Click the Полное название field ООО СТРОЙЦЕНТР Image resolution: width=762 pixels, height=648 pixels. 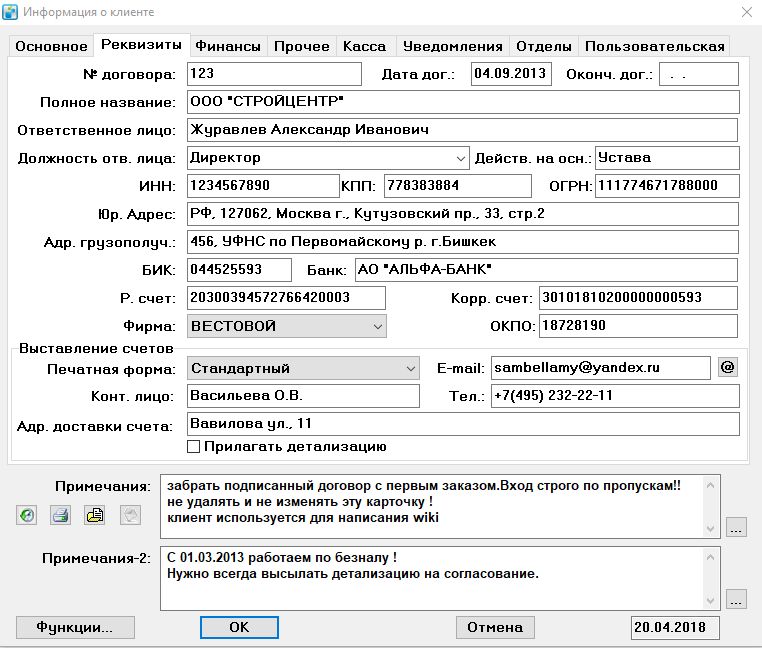coord(463,102)
